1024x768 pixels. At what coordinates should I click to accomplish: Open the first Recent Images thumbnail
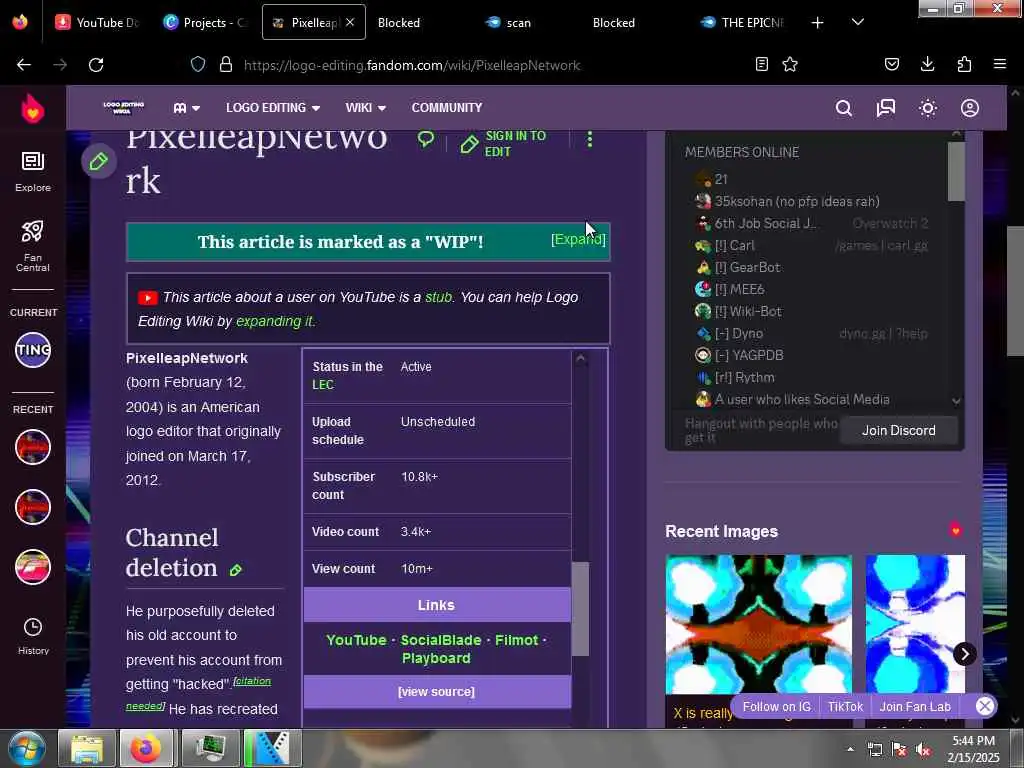point(759,624)
